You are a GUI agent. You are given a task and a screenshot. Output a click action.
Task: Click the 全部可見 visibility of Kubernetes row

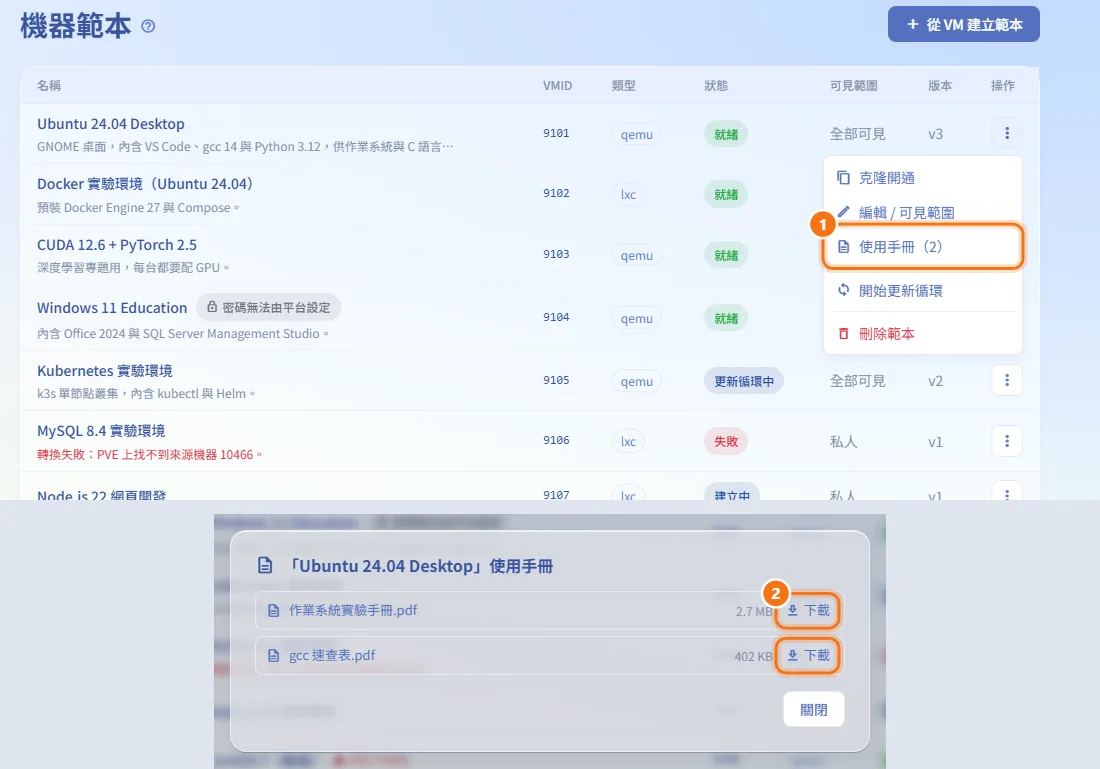tap(857, 381)
